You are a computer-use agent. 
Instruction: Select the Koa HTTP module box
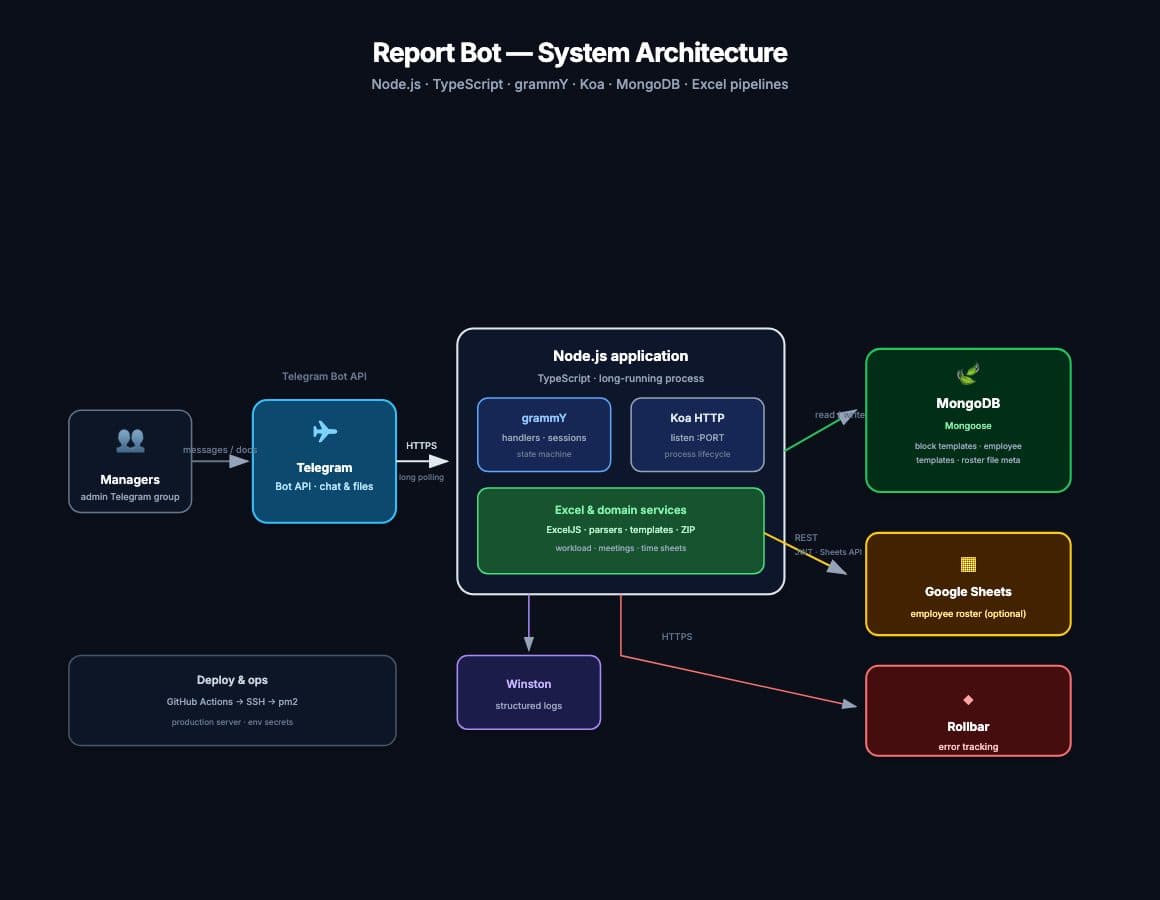(x=697, y=435)
